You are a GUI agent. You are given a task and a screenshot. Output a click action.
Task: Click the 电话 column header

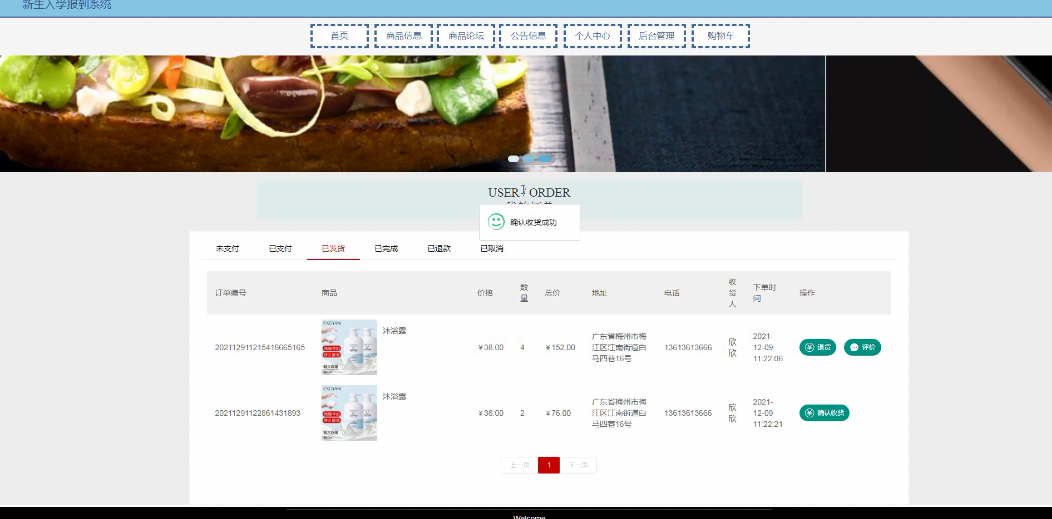[672, 293]
